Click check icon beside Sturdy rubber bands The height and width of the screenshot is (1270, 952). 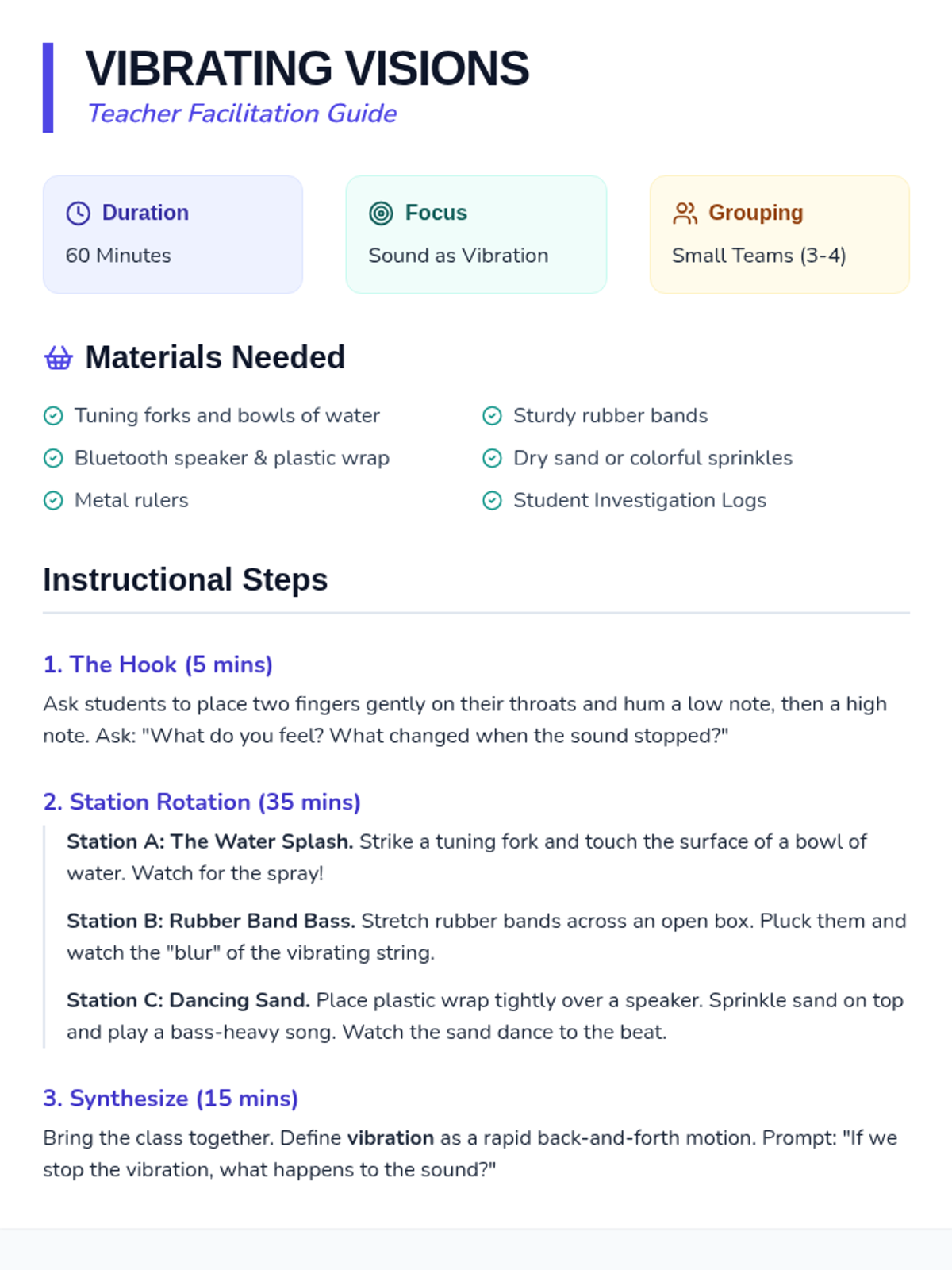tap(492, 416)
